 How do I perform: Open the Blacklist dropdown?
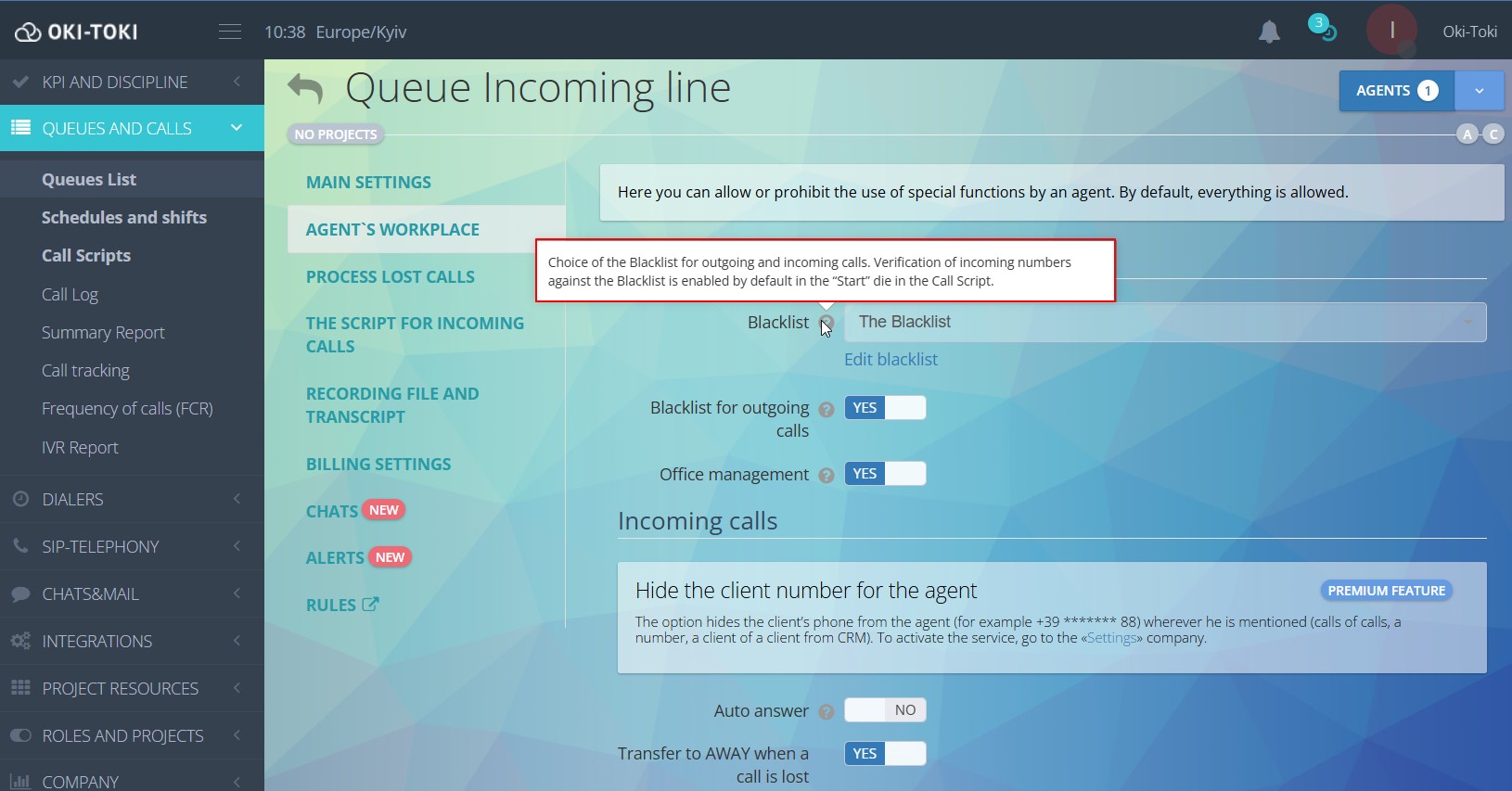tap(1164, 323)
